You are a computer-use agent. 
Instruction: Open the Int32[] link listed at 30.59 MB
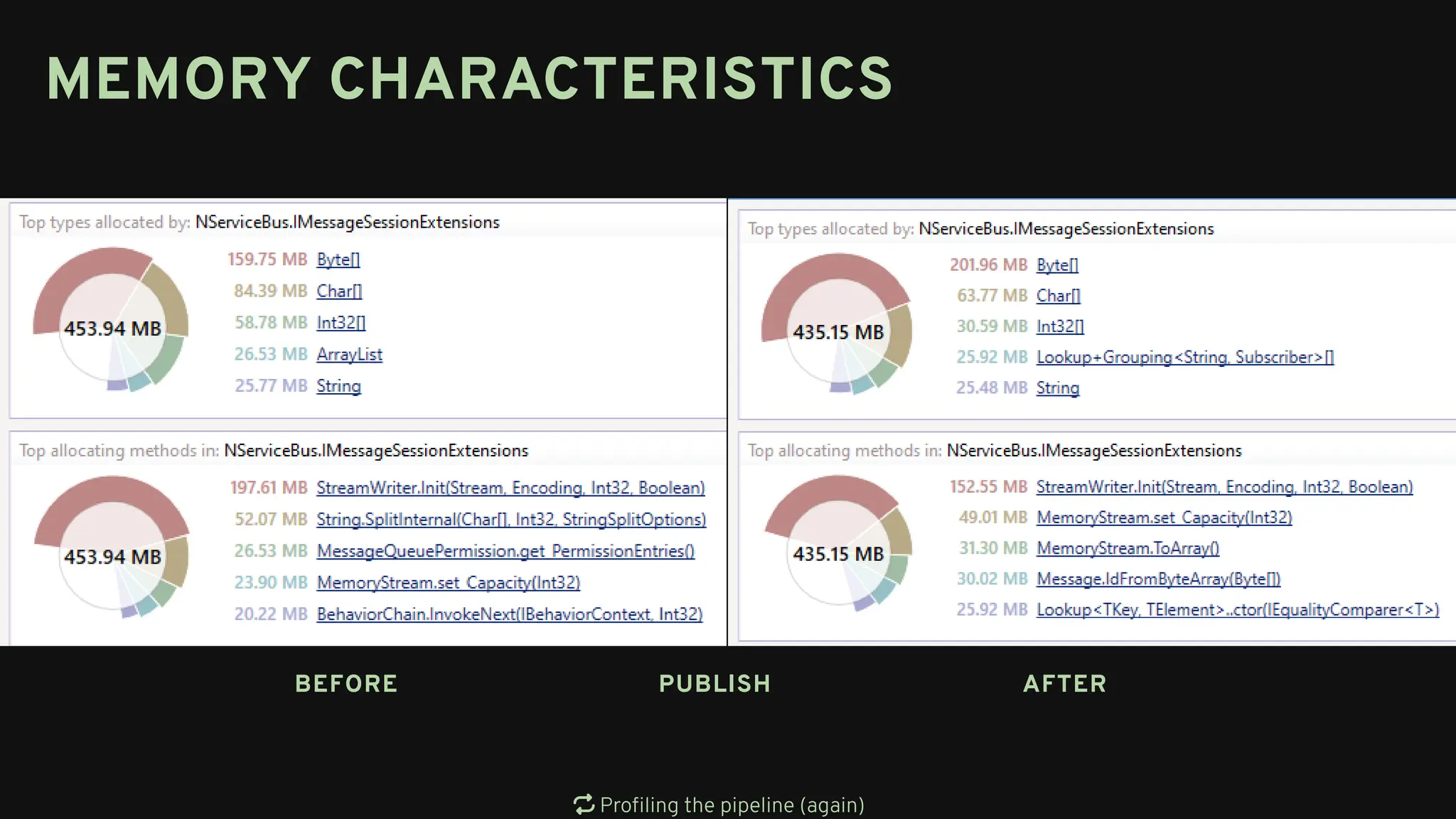[1061, 326]
